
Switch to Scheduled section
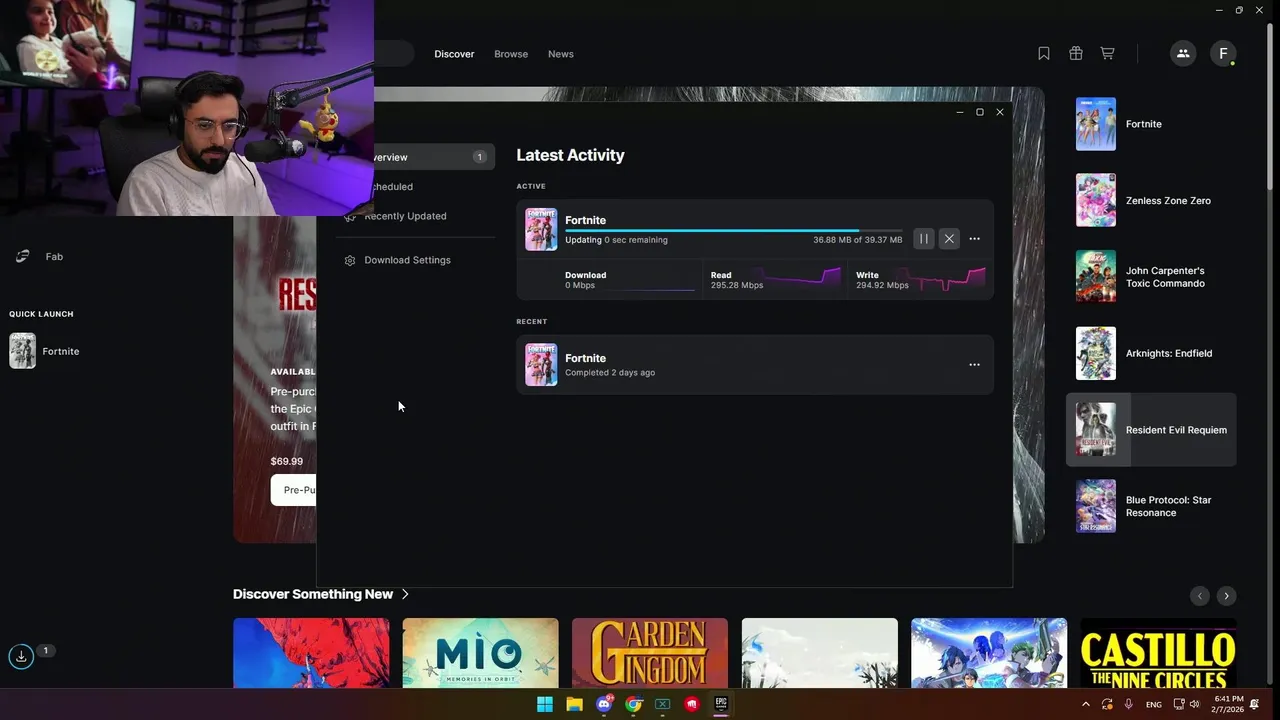[391, 187]
